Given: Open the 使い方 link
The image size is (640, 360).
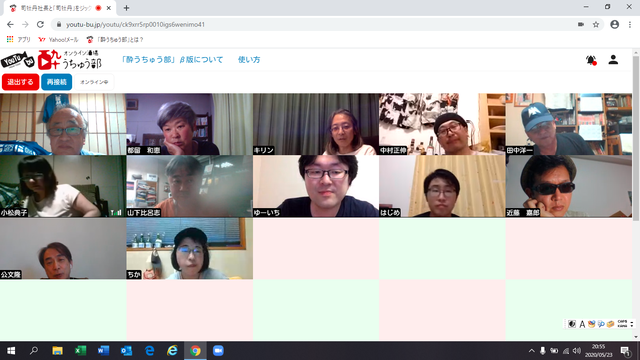Looking at the screenshot, I should click(x=249, y=60).
